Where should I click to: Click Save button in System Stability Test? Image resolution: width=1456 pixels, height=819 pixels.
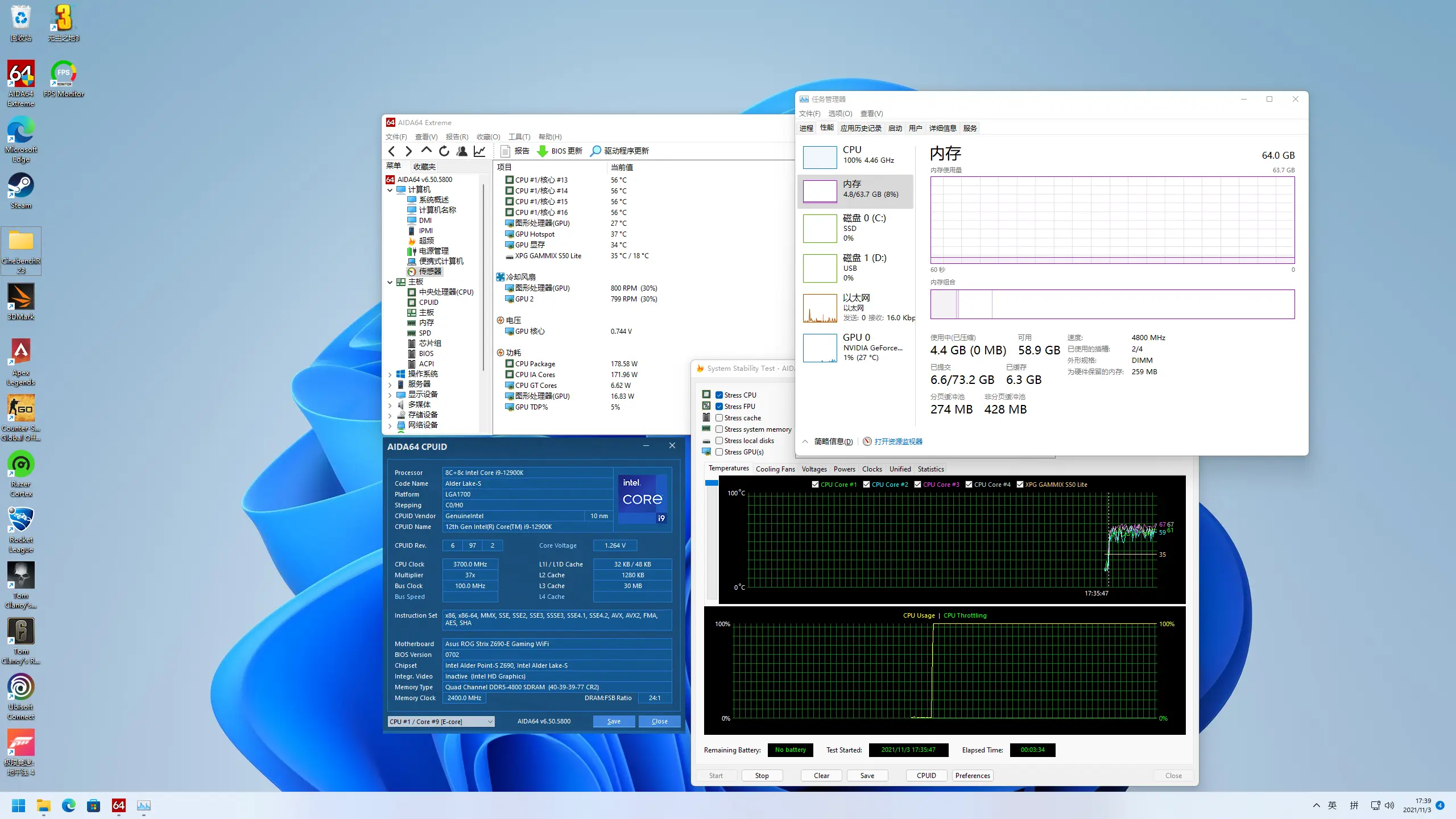coord(867,775)
